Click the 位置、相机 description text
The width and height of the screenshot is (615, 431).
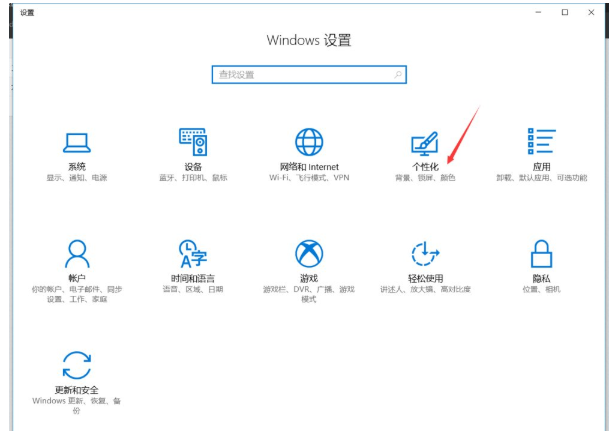[542, 289]
